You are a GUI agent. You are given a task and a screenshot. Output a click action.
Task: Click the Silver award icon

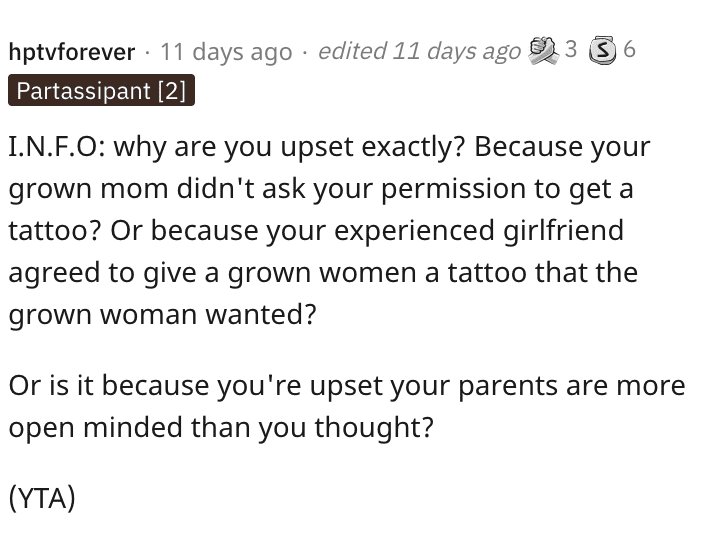click(x=603, y=49)
